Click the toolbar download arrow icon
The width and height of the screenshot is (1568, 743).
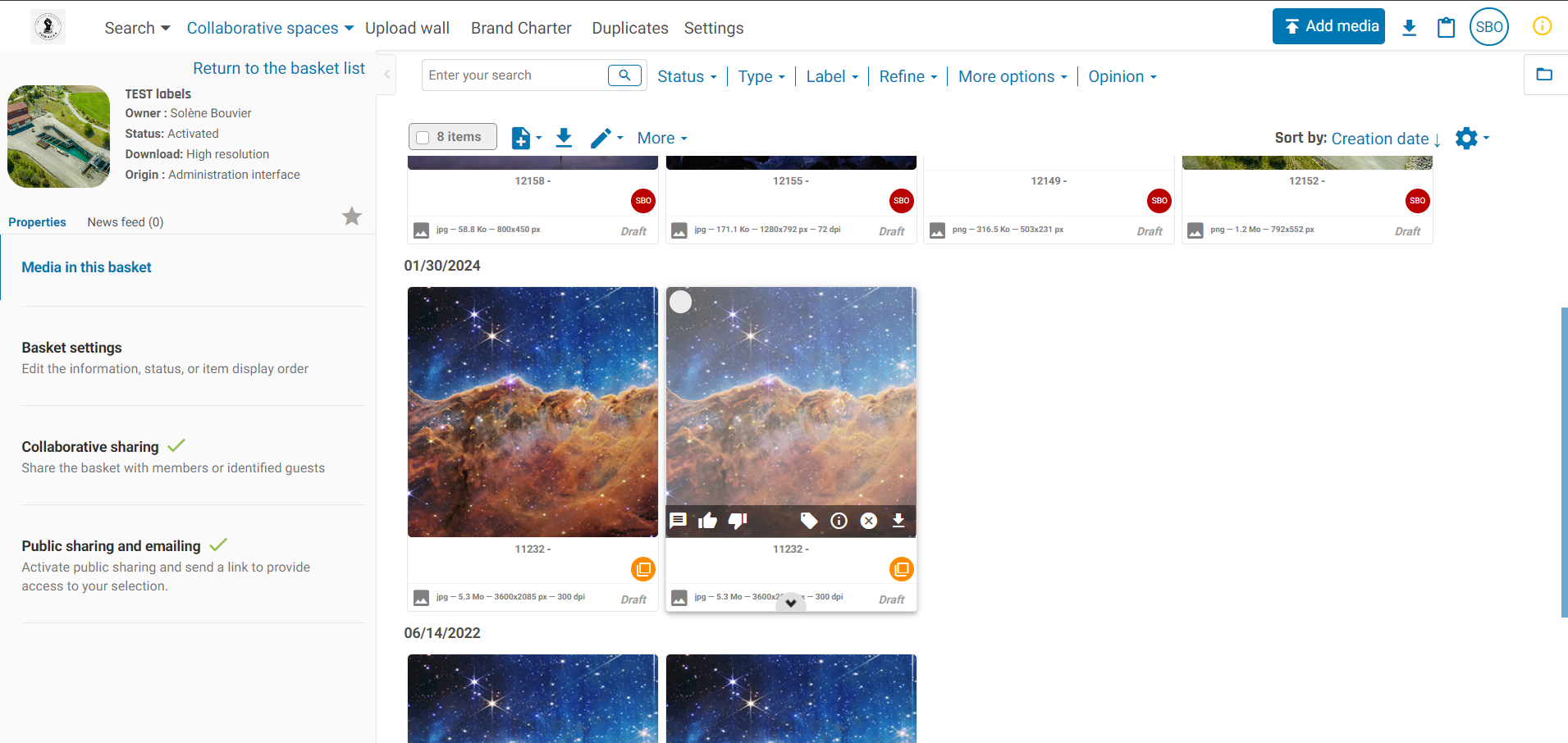564,138
